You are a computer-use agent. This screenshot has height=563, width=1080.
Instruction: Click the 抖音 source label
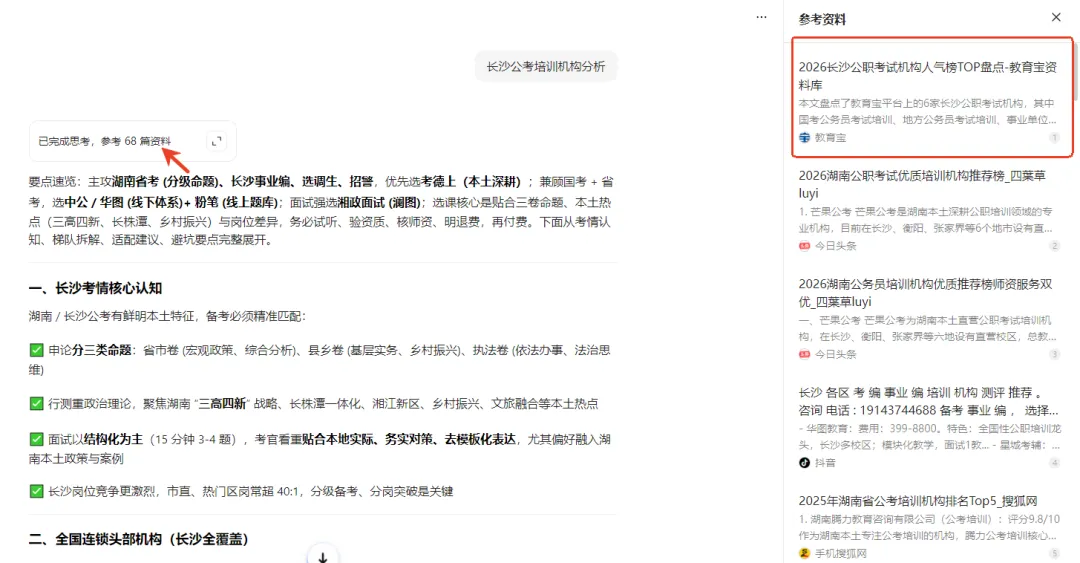824,463
